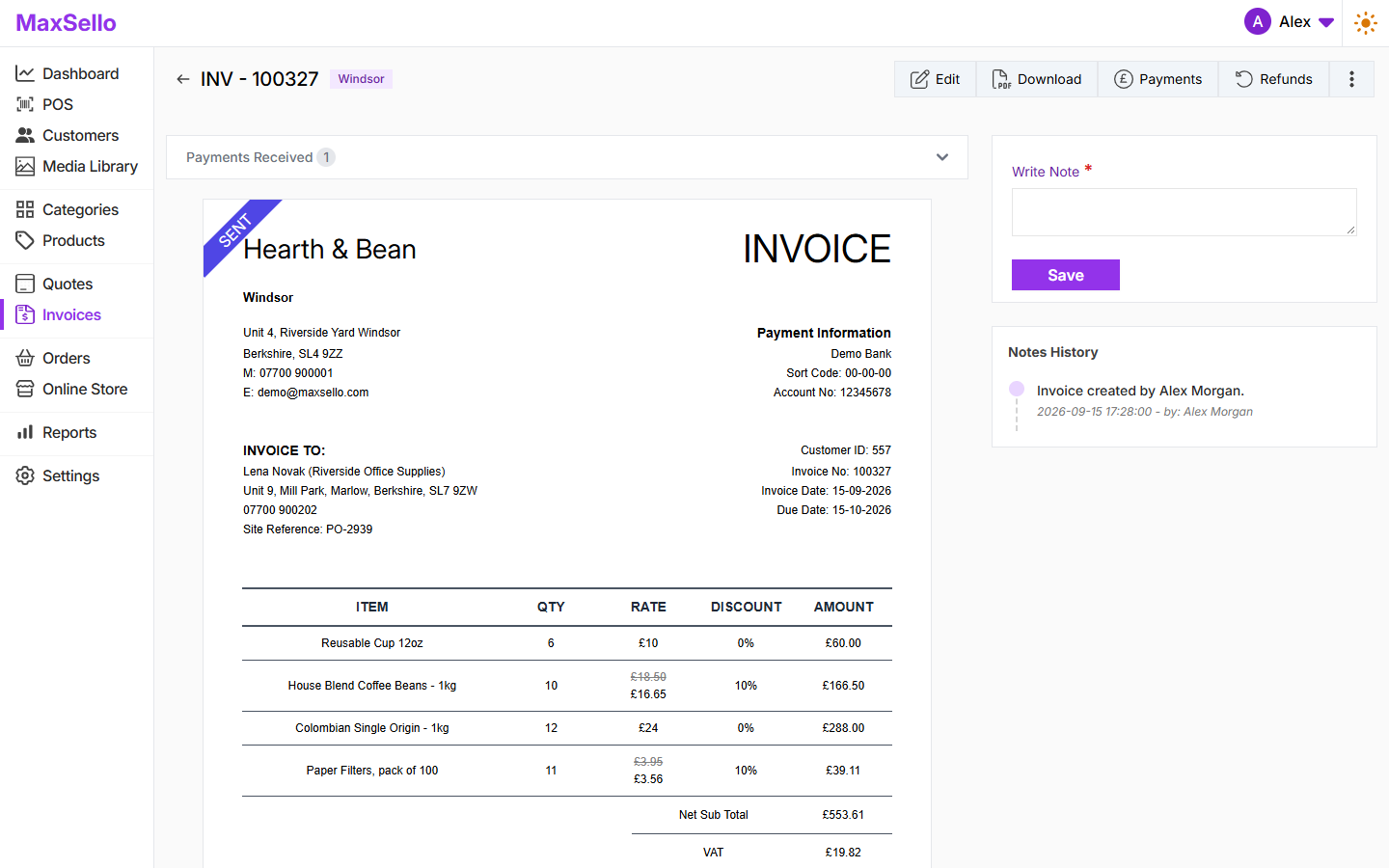Open the Refunds button

coord(1273,79)
